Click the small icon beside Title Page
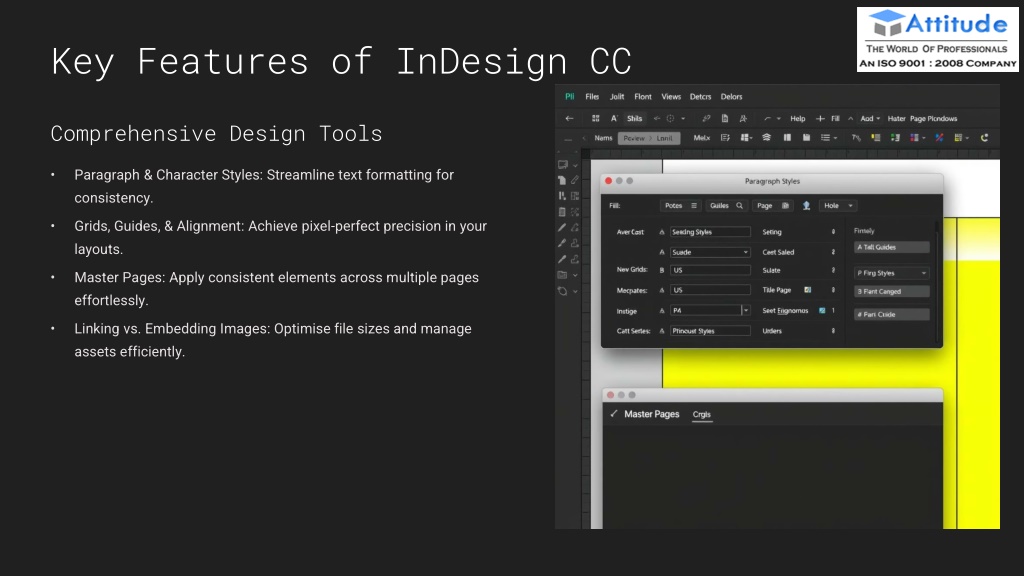 pos(808,290)
